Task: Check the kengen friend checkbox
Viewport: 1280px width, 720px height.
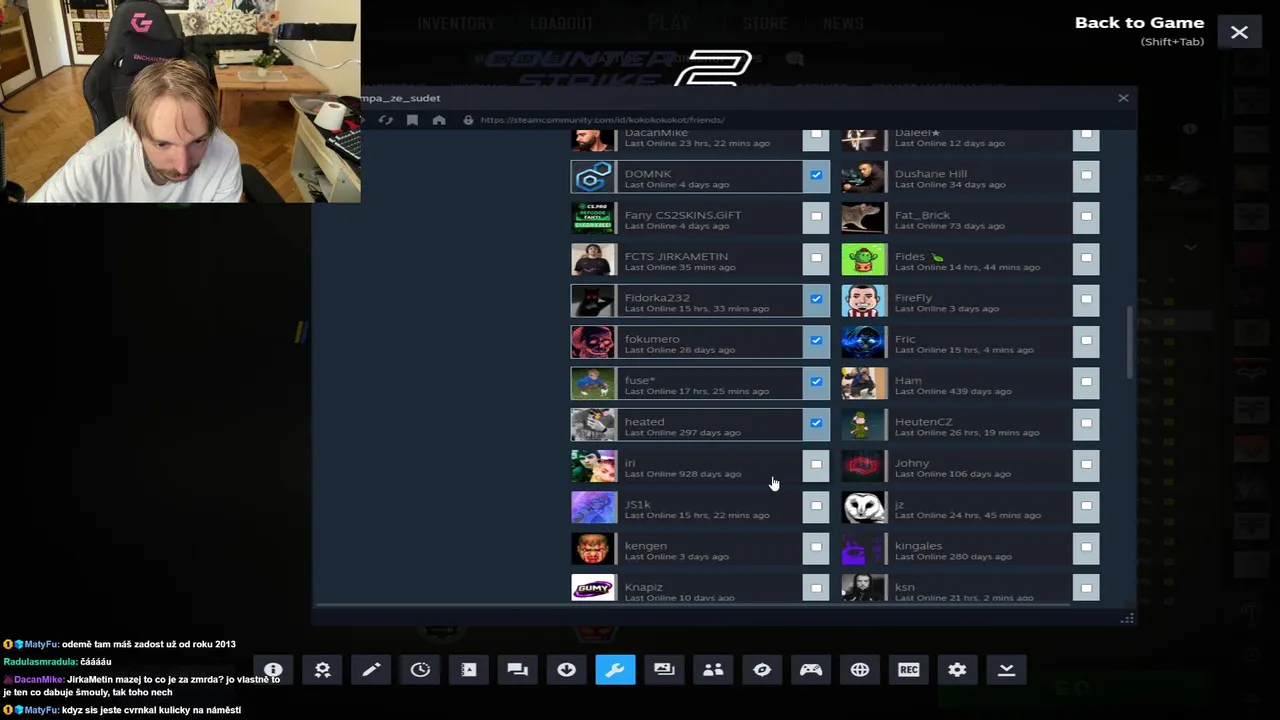Action: coord(816,547)
